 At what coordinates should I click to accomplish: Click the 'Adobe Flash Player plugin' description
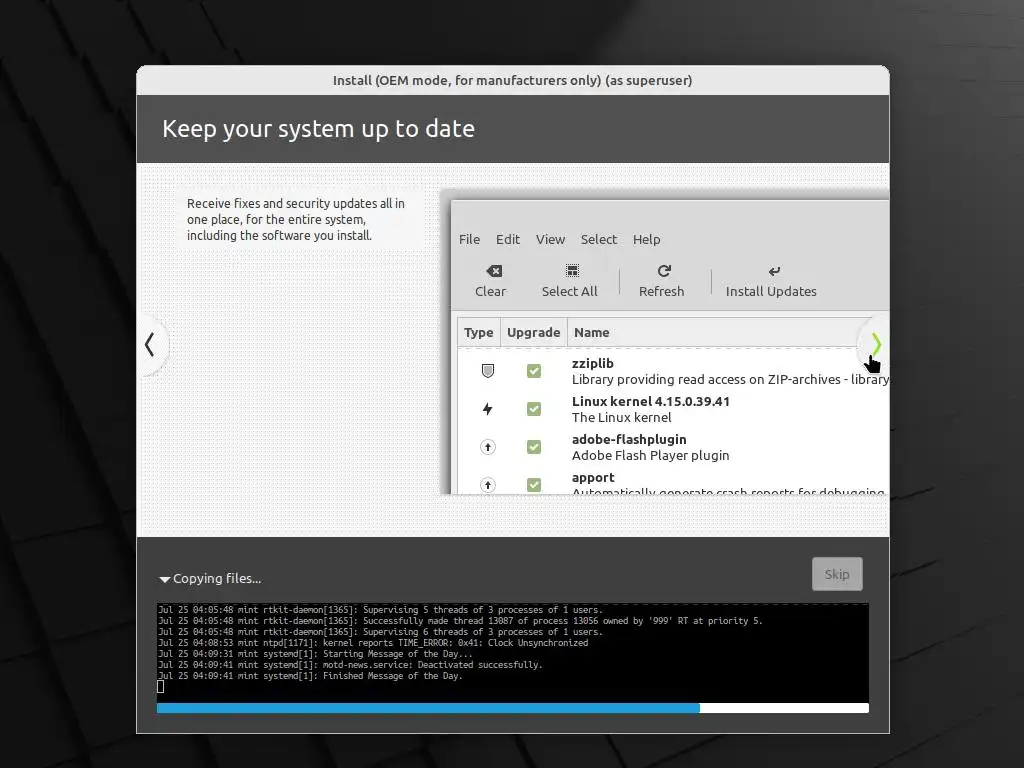[650, 455]
